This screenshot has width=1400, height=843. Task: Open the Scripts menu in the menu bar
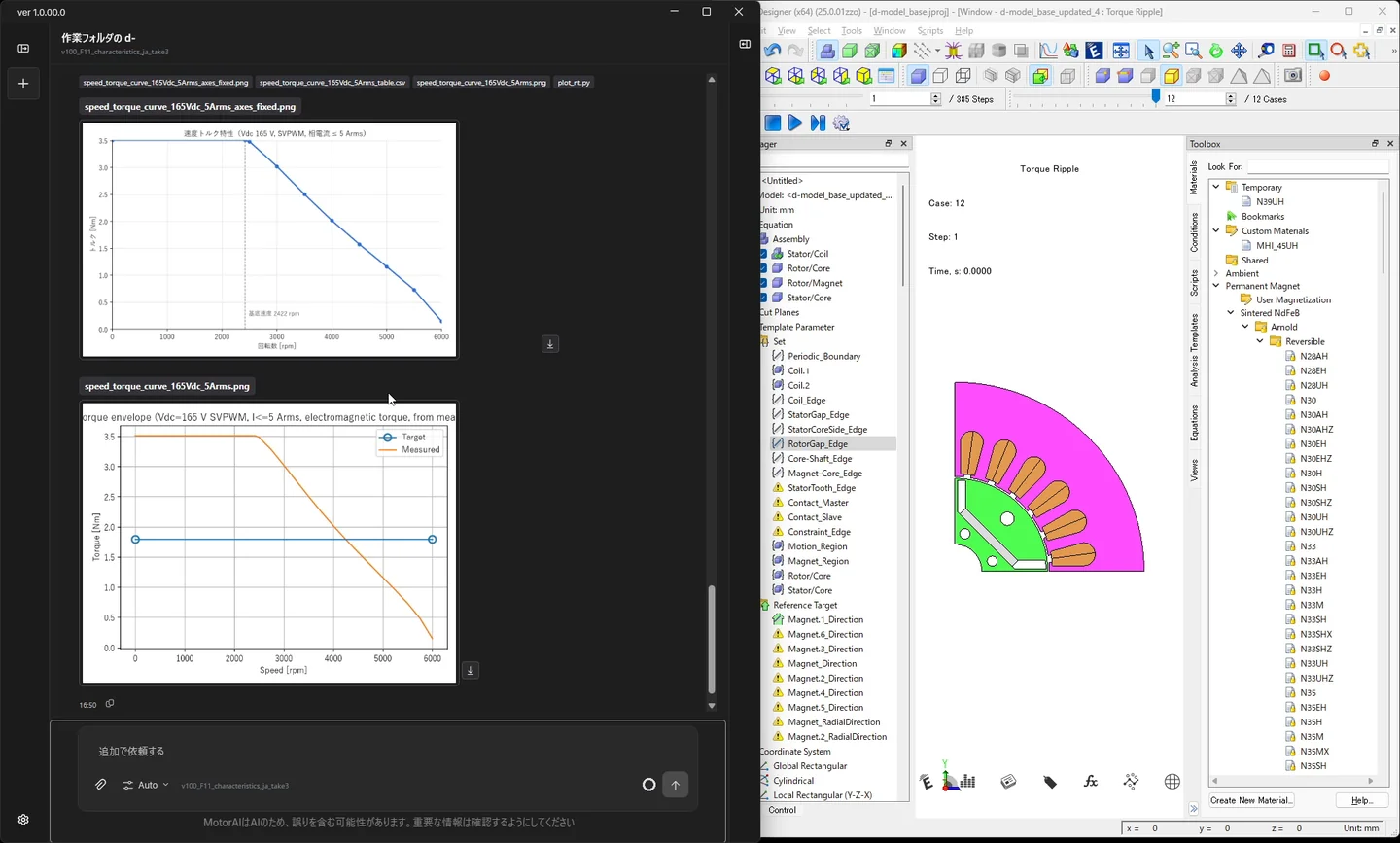coord(930,31)
